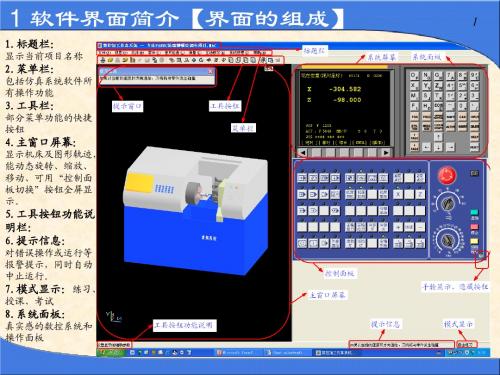This screenshot has width=500, height=375.
Task: Click the red feed hold button
Action: pyautogui.click(x=474, y=227)
